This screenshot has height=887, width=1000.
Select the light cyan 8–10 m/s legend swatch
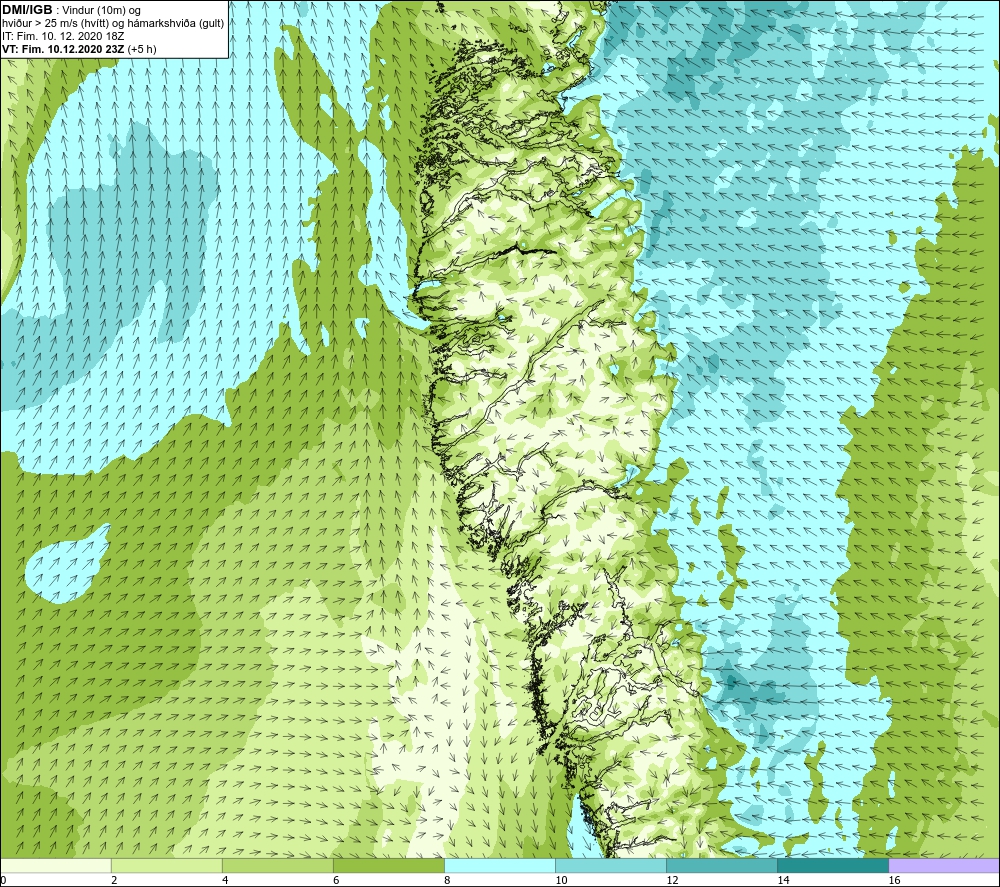pos(500,865)
